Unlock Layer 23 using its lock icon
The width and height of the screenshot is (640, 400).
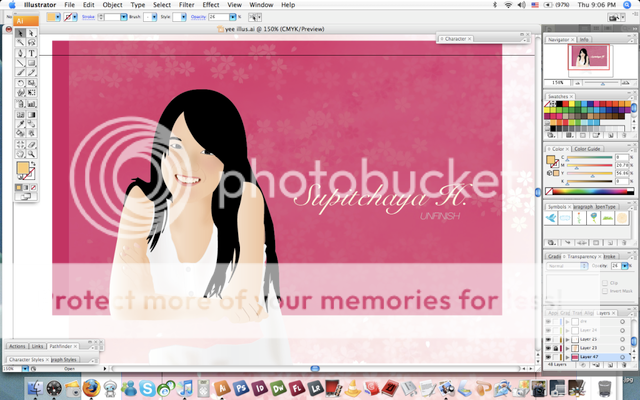(x=556, y=348)
